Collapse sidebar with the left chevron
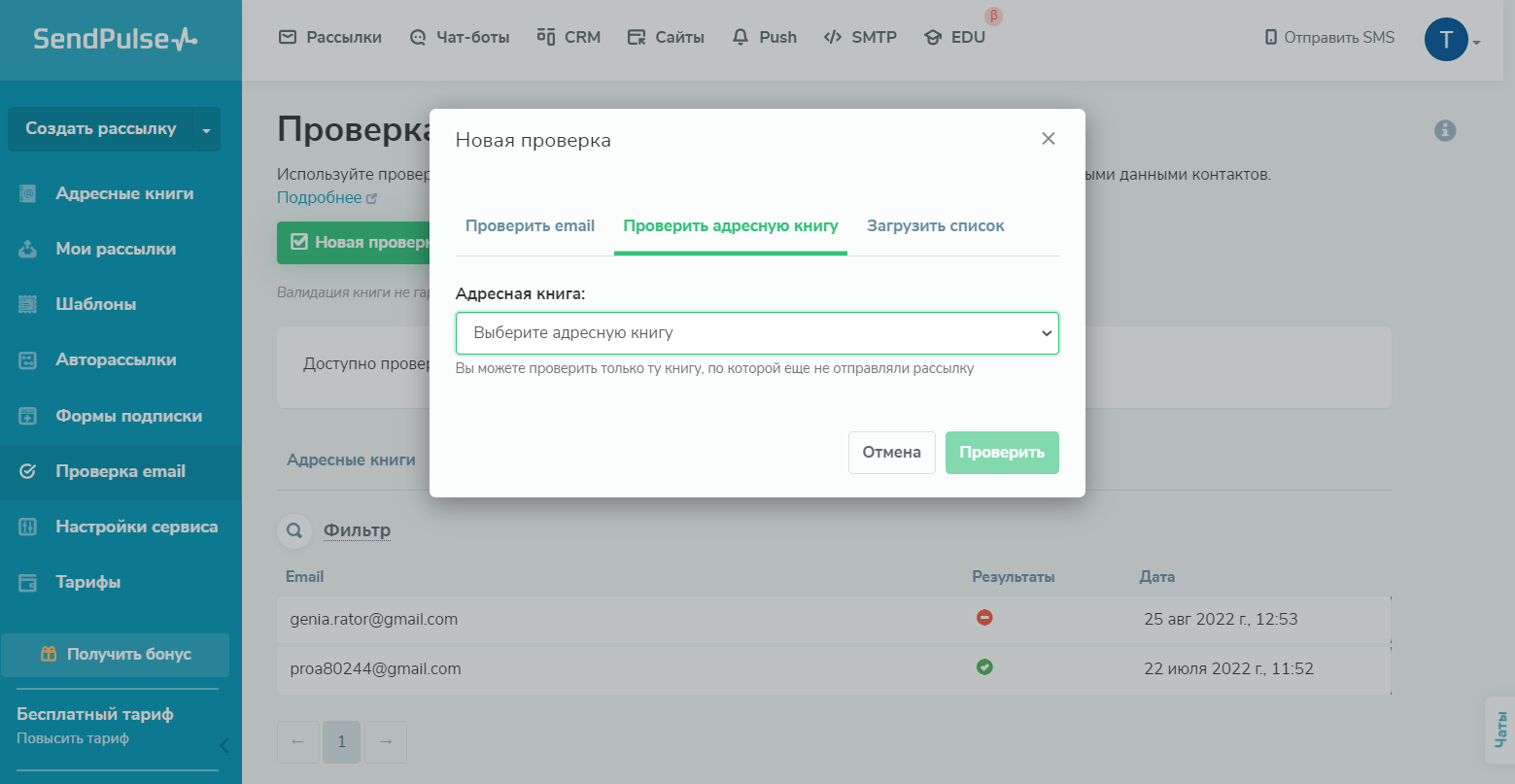Viewport: 1515px width, 784px height. point(224,745)
